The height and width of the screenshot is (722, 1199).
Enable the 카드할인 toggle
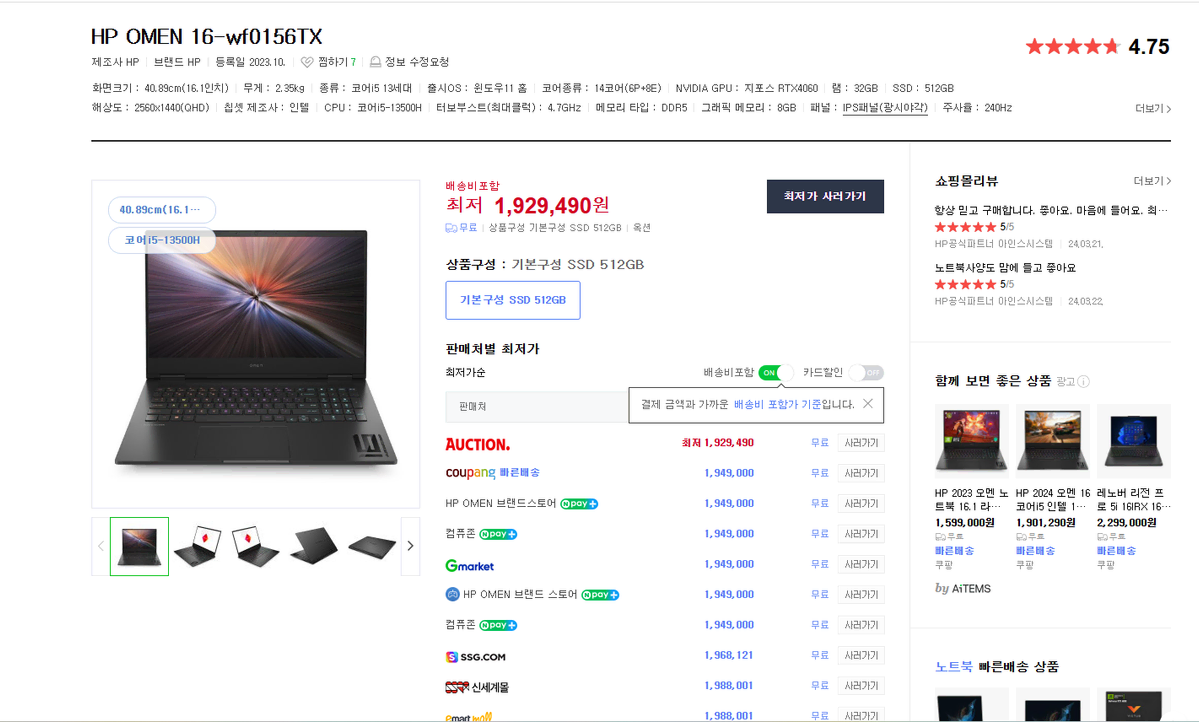866,372
